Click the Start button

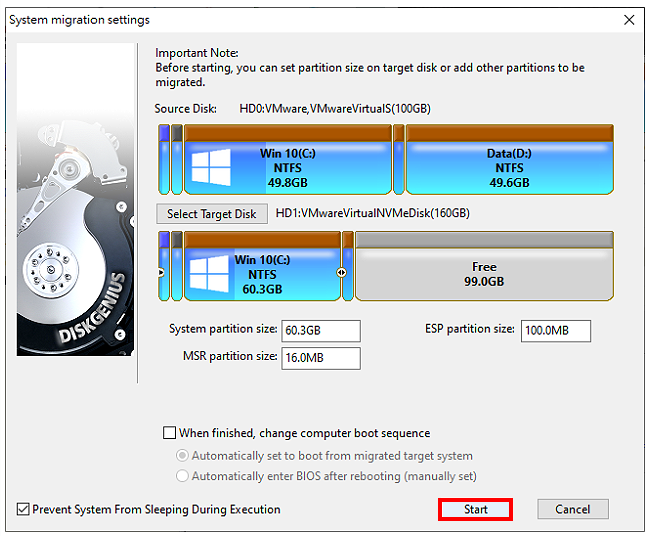475,509
